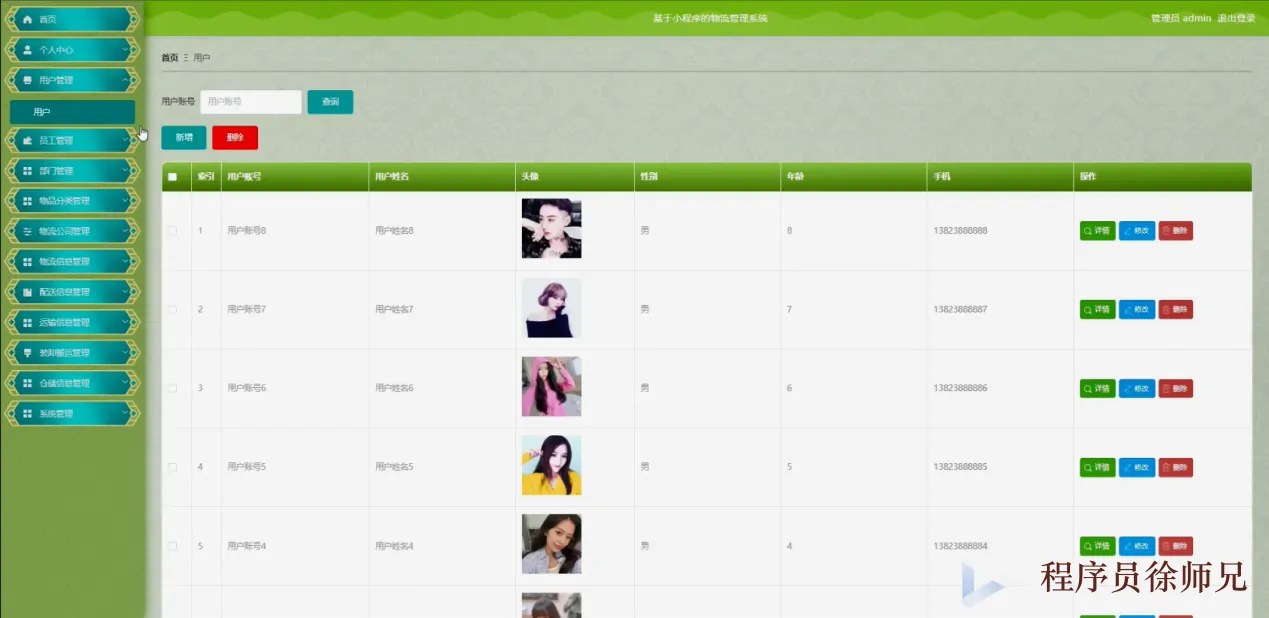
Task: Click the icon beside 物流公司管理
Action: pyautogui.click(x=28, y=232)
